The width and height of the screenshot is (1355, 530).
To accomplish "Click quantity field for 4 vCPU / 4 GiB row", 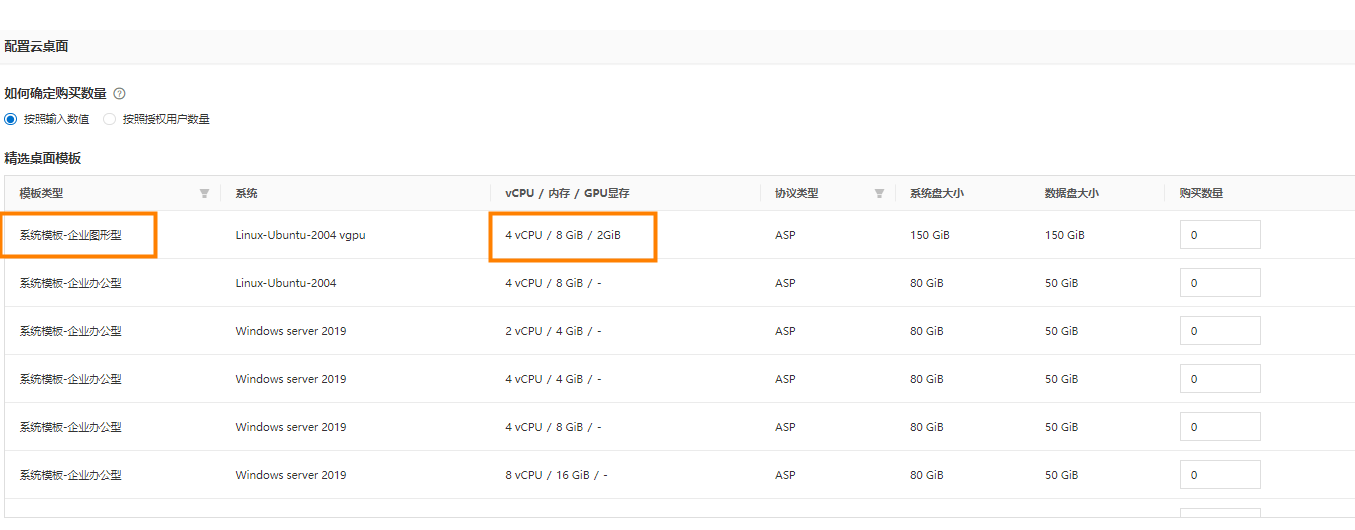I will (x=1220, y=379).
